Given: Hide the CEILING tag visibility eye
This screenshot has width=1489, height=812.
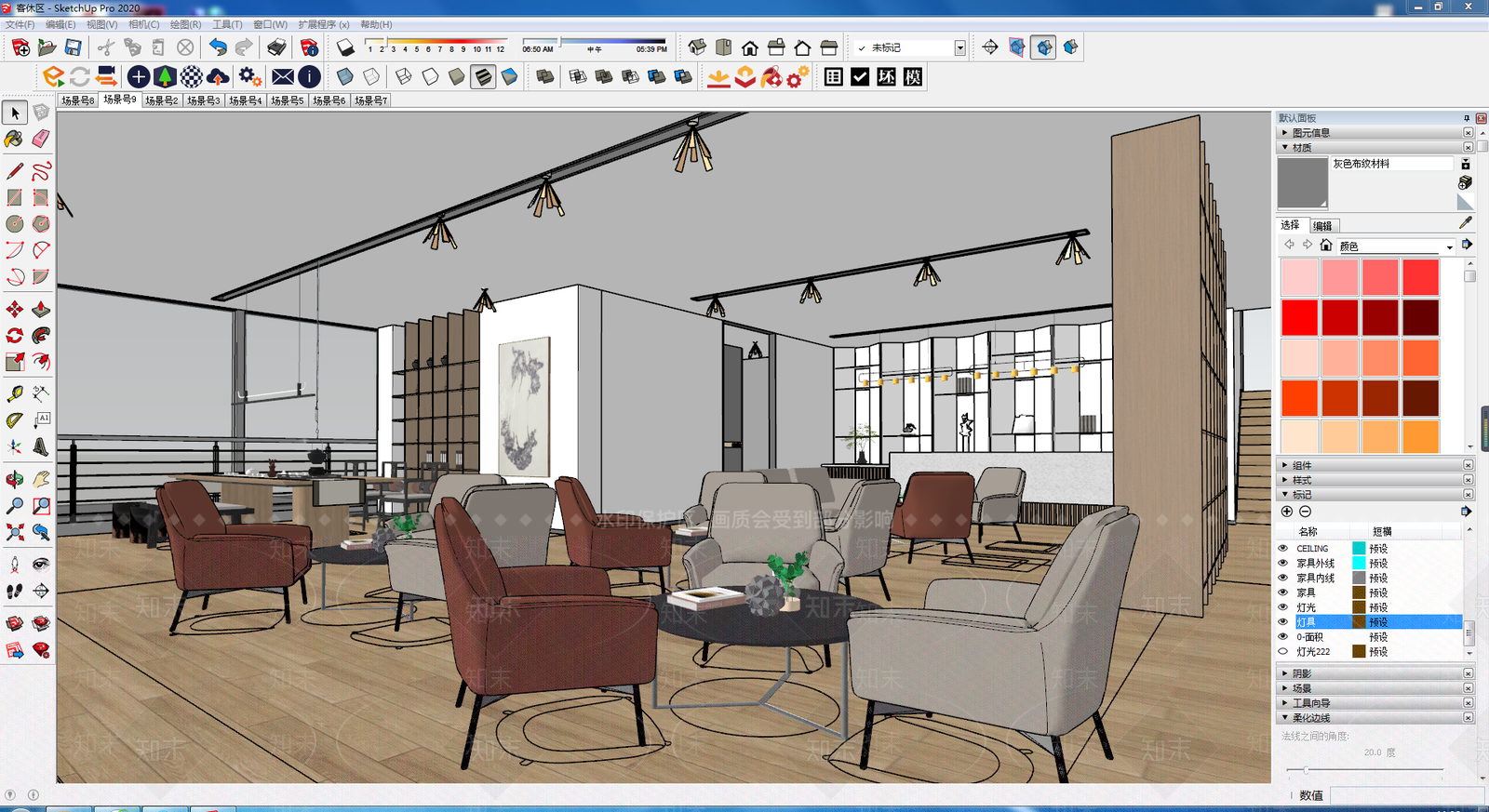Looking at the screenshot, I should pos(1283,549).
